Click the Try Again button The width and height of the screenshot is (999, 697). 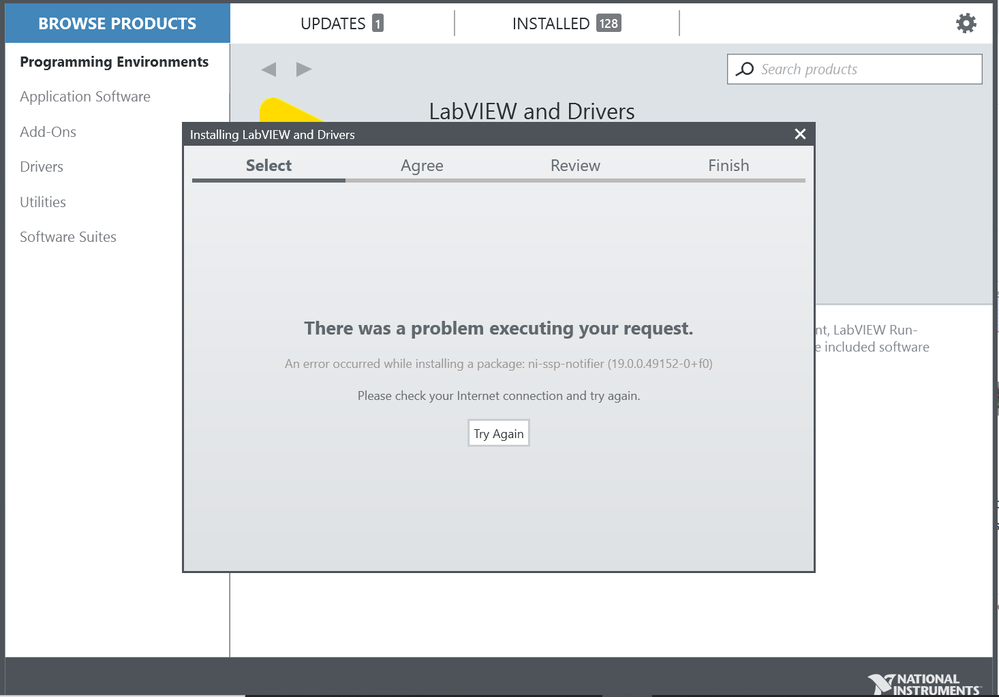tap(499, 433)
